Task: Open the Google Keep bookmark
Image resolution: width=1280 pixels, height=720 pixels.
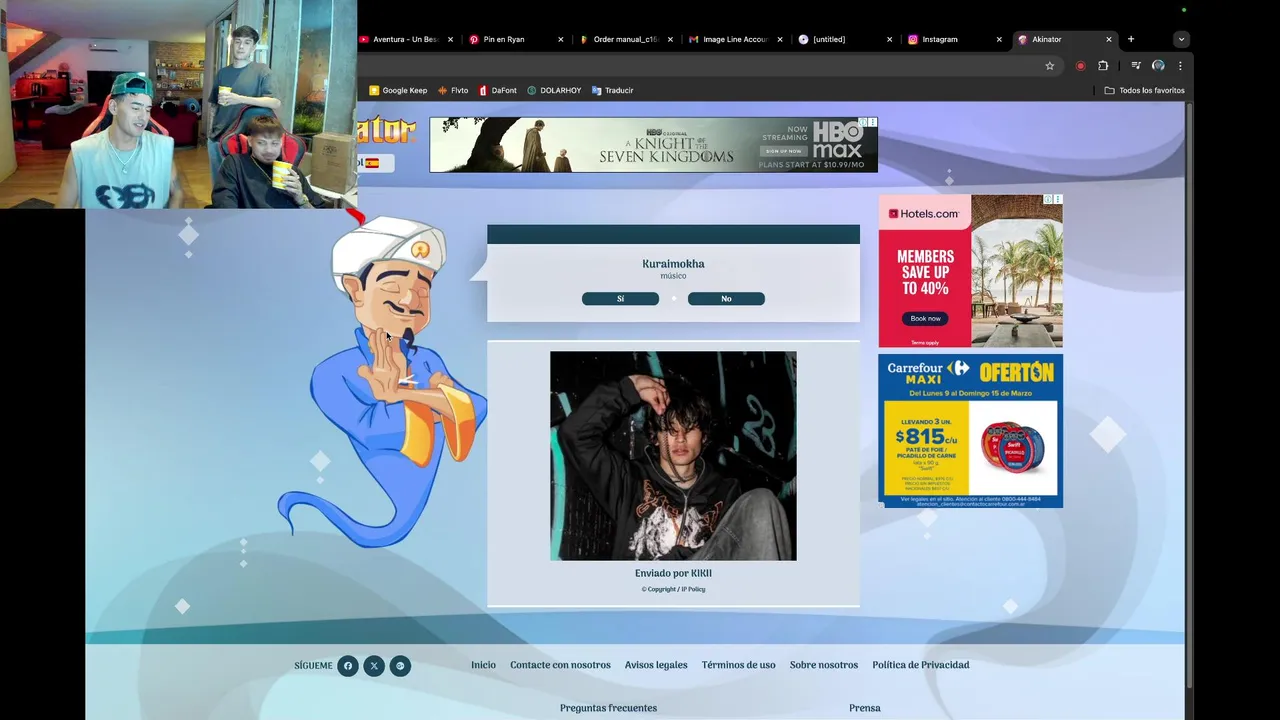Action: (x=398, y=90)
